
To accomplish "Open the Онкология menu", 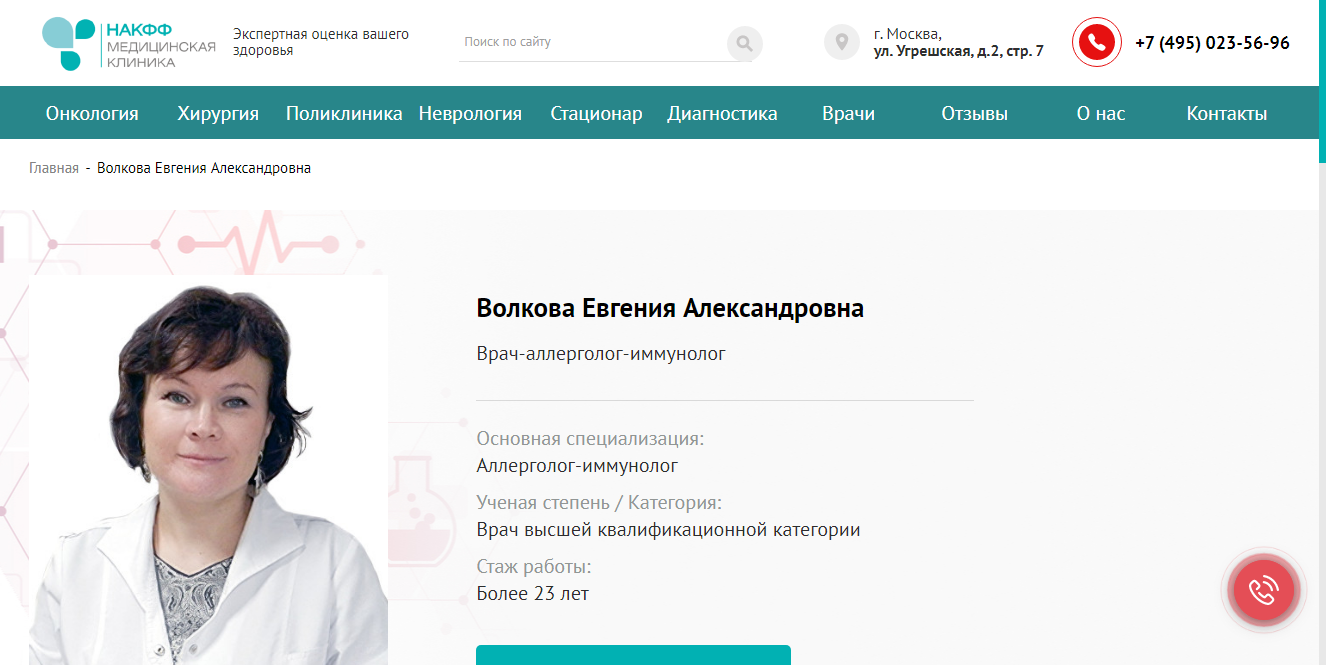I will coord(92,113).
